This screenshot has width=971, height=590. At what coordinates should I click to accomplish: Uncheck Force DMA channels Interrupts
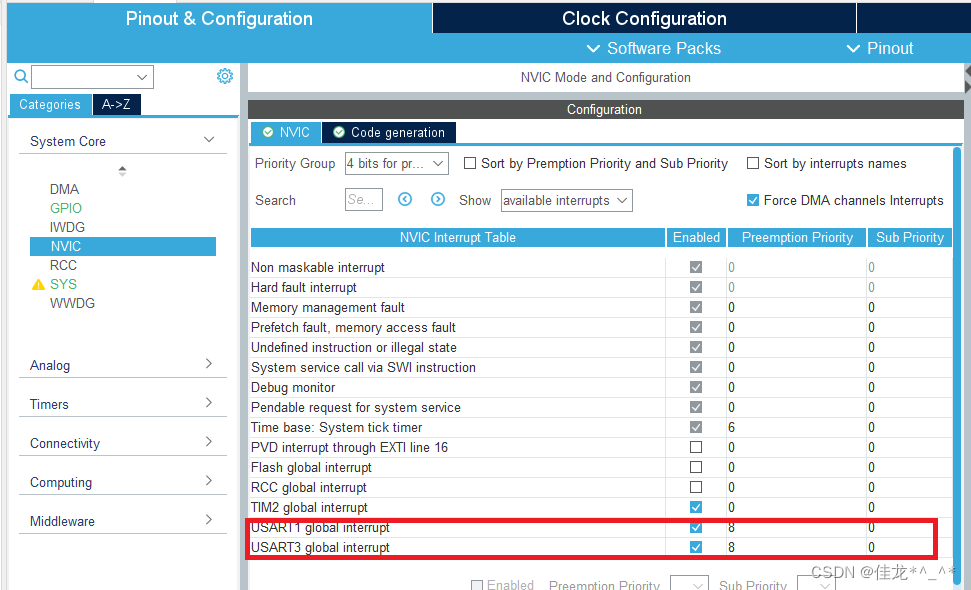point(753,200)
